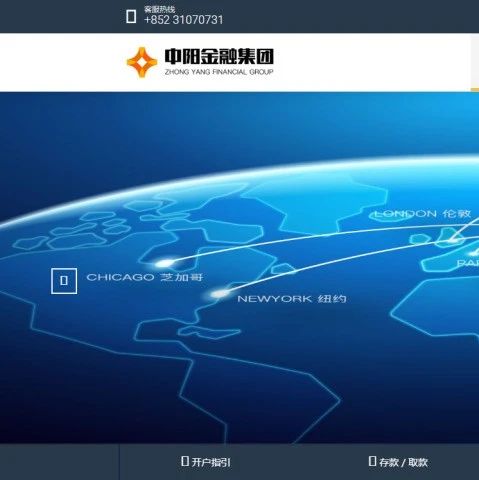
Task: Click the LONDON 伦敦 map label
Action: click(422, 214)
